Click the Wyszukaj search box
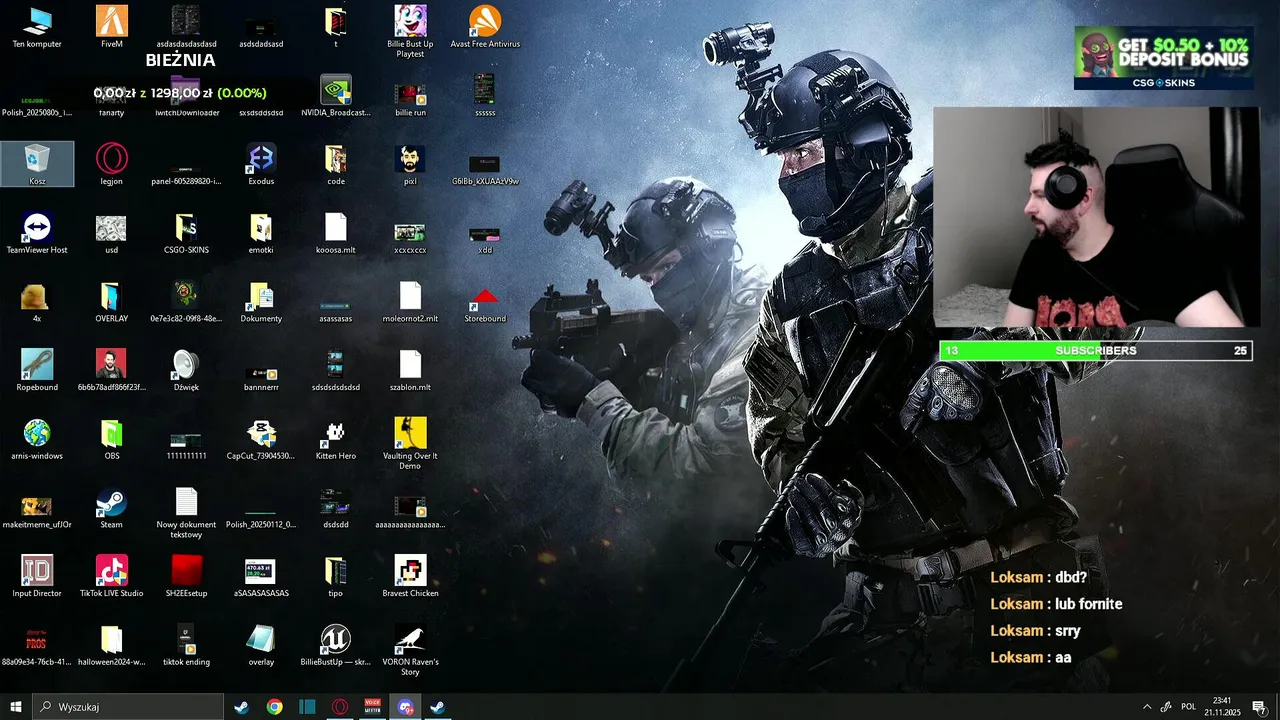The height and width of the screenshot is (720, 1280). pyautogui.click(x=128, y=707)
